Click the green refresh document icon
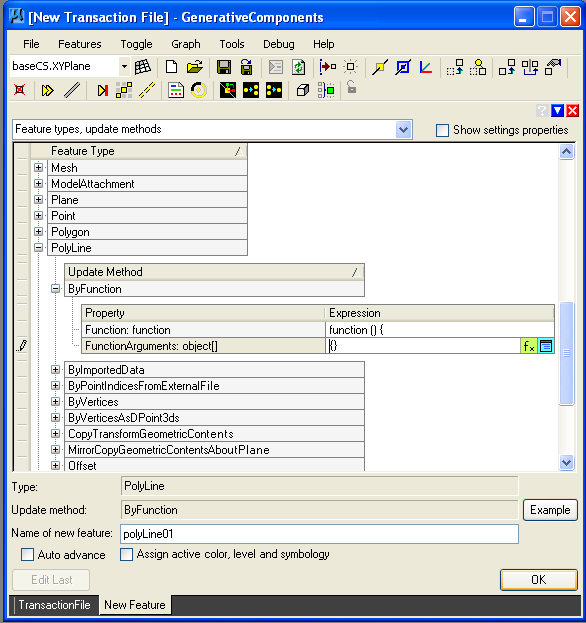This screenshot has width=586, height=623. pyautogui.click(x=298, y=67)
